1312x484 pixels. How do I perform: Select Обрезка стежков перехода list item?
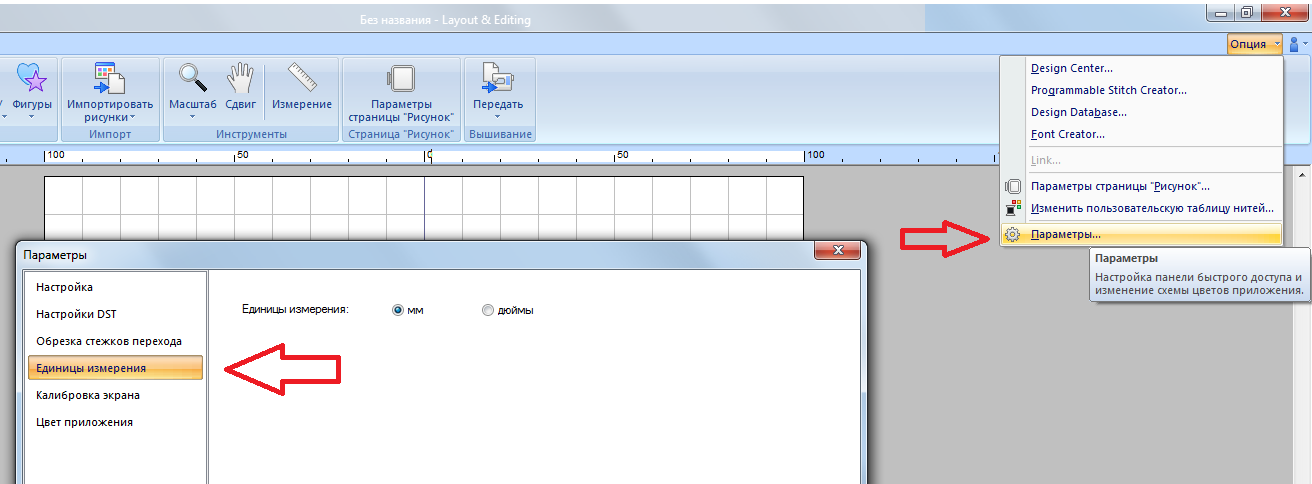click(x=115, y=341)
